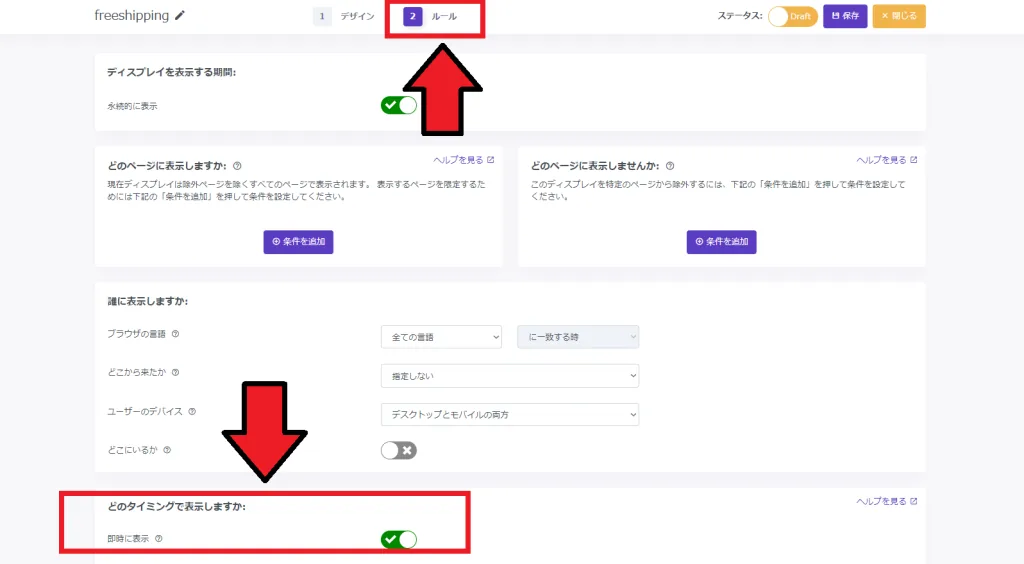Click help icon next to どこにいるか
The height and width of the screenshot is (564, 1024).
coord(167,450)
